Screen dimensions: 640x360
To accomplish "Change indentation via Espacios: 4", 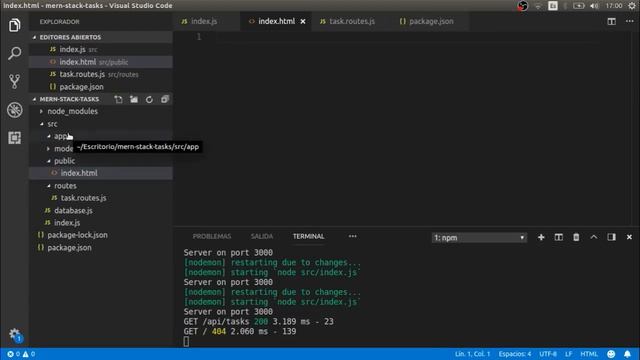I will tap(515, 354).
